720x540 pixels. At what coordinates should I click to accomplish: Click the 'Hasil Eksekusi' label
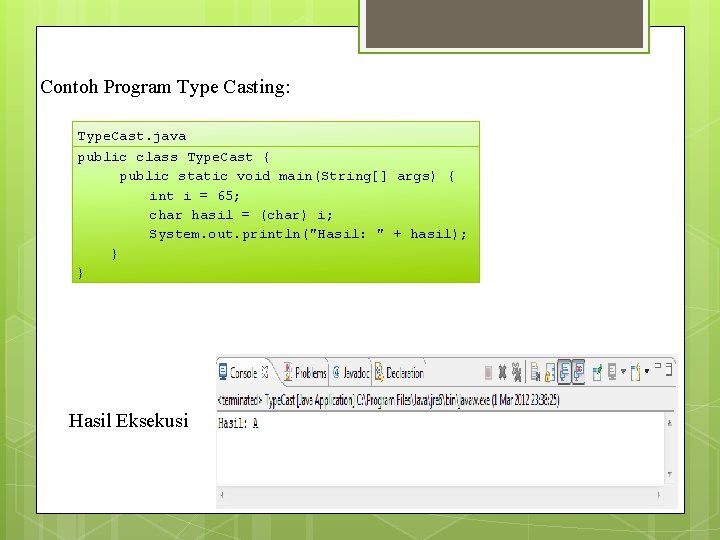tap(129, 421)
